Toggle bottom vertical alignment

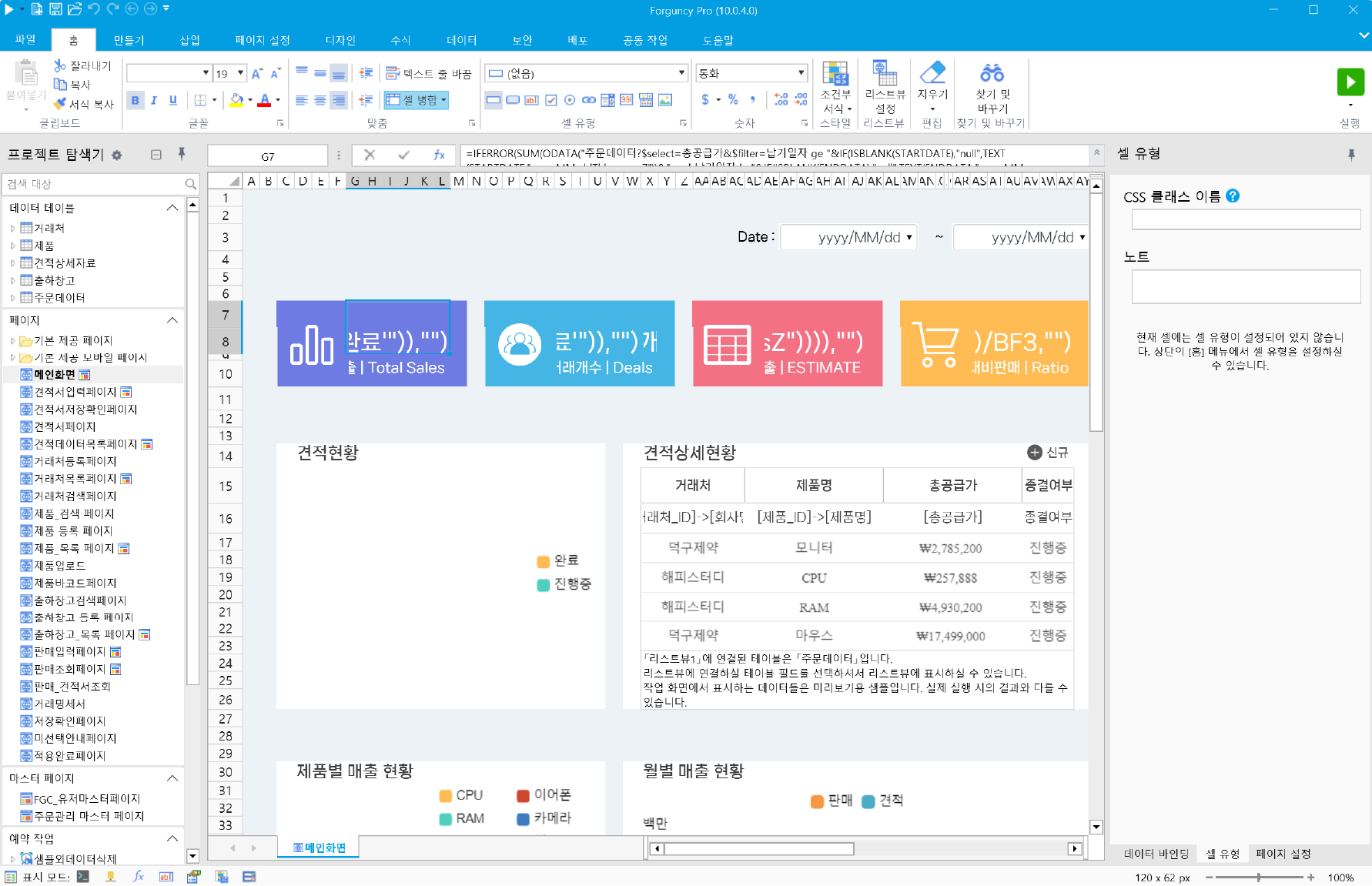pos(339,73)
